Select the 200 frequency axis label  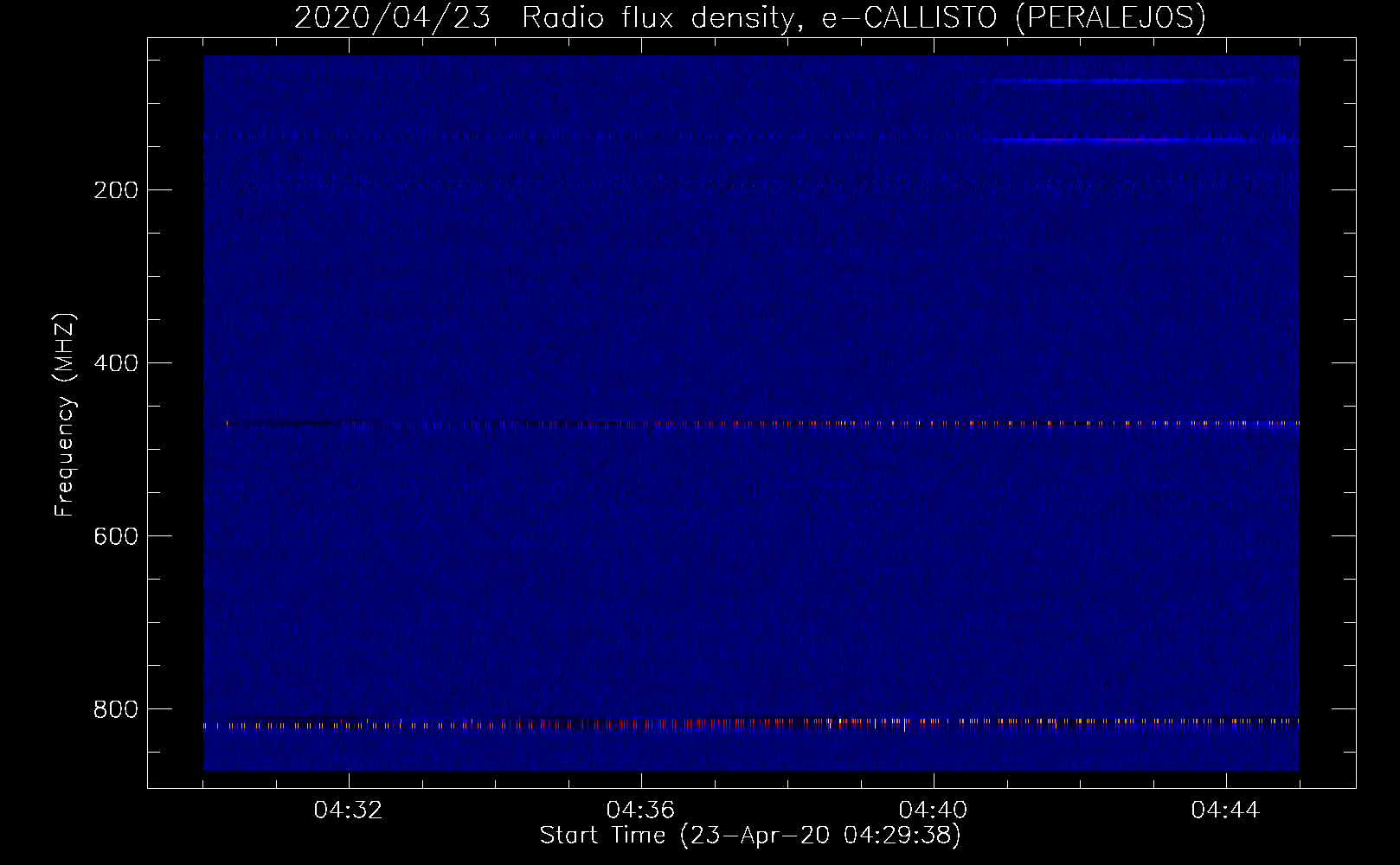coord(116,190)
